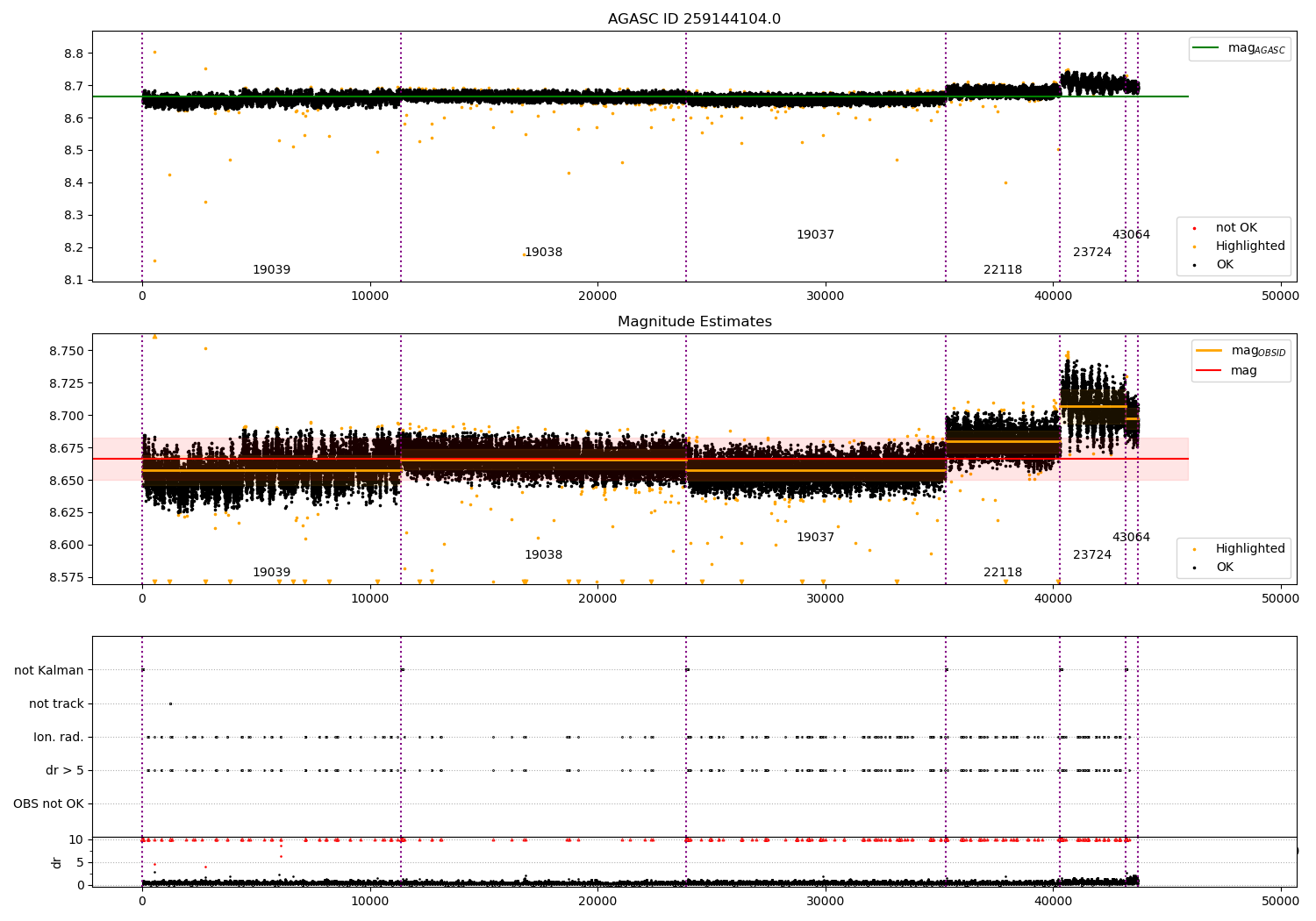Click the green line sample in mag AGASC legend
Image resolution: width=1316 pixels, height=921 pixels.
[x=1206, y=48]
